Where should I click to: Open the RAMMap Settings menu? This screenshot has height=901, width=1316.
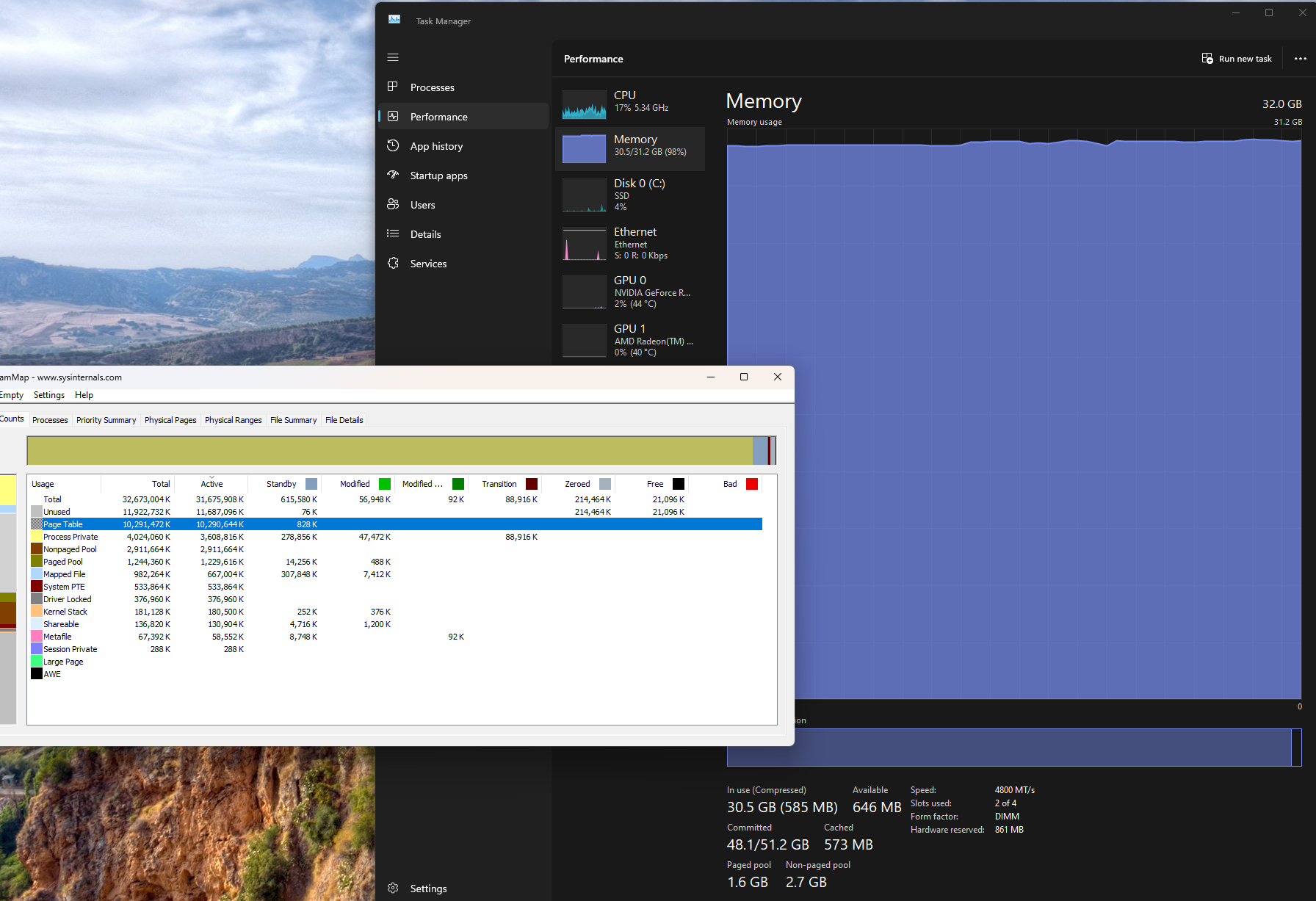tap(49, 395)
